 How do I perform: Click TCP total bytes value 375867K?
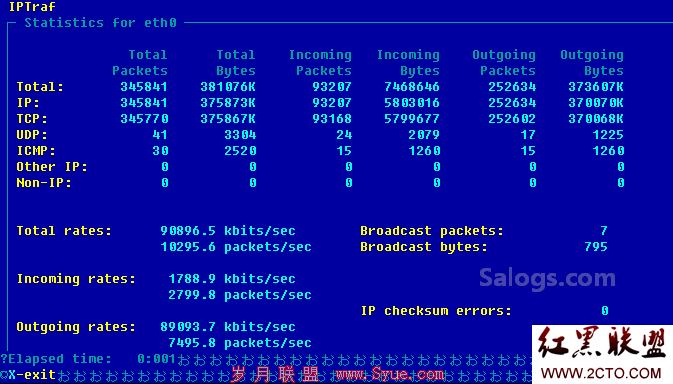click(x=228, y=119)
